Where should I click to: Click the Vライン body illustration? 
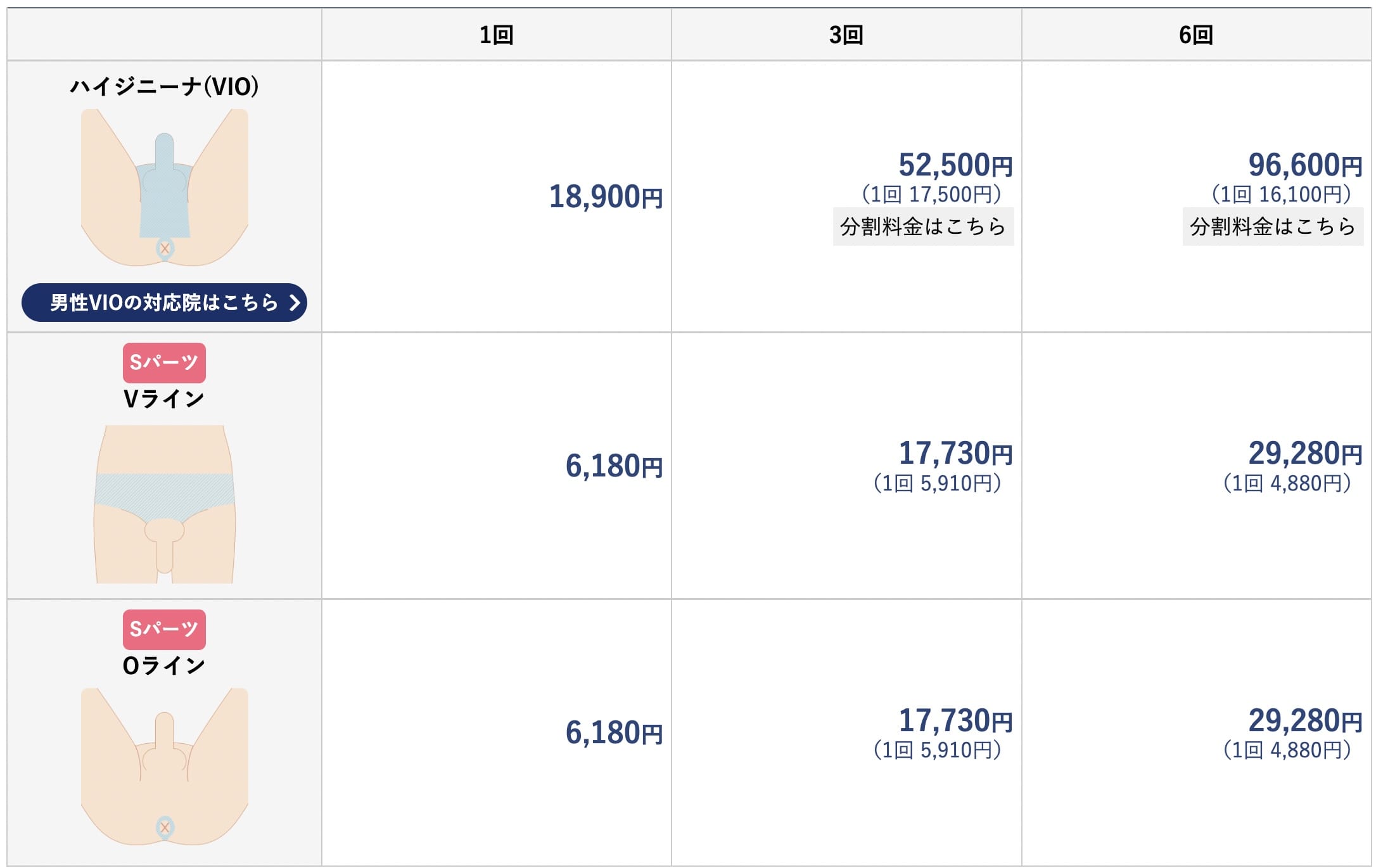pyautogui.click(x=164, y=504)
